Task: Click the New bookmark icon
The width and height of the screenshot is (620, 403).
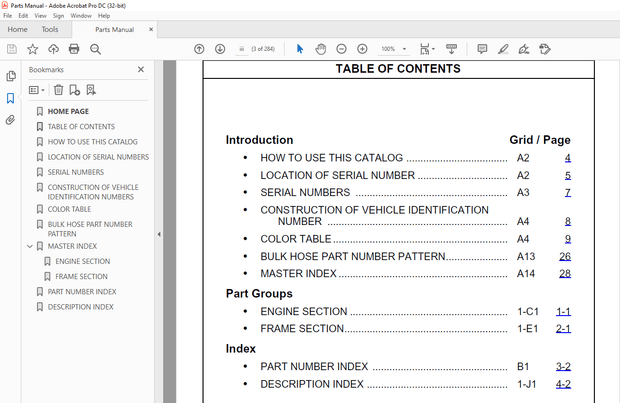Action: (x=74, y=90)
